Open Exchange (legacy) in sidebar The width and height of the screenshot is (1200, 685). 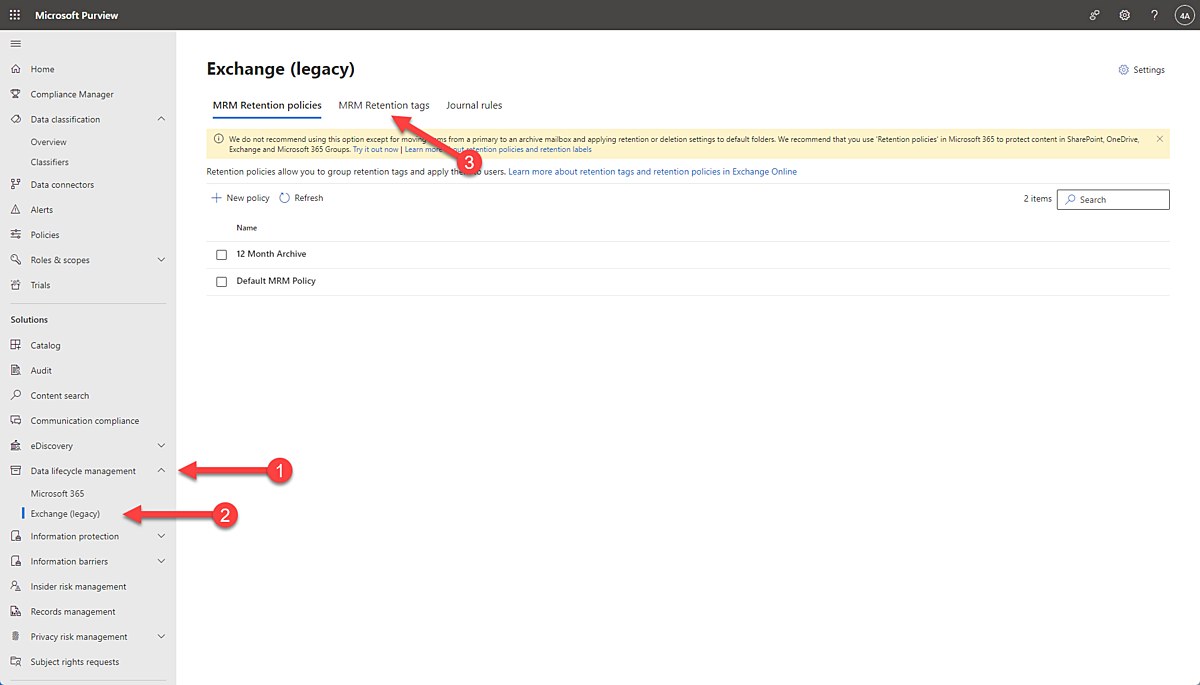coord(65,514)
